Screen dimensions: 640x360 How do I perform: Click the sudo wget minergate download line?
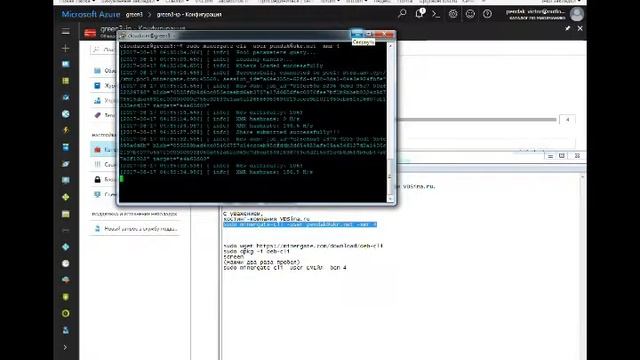(x=303, y=246)
